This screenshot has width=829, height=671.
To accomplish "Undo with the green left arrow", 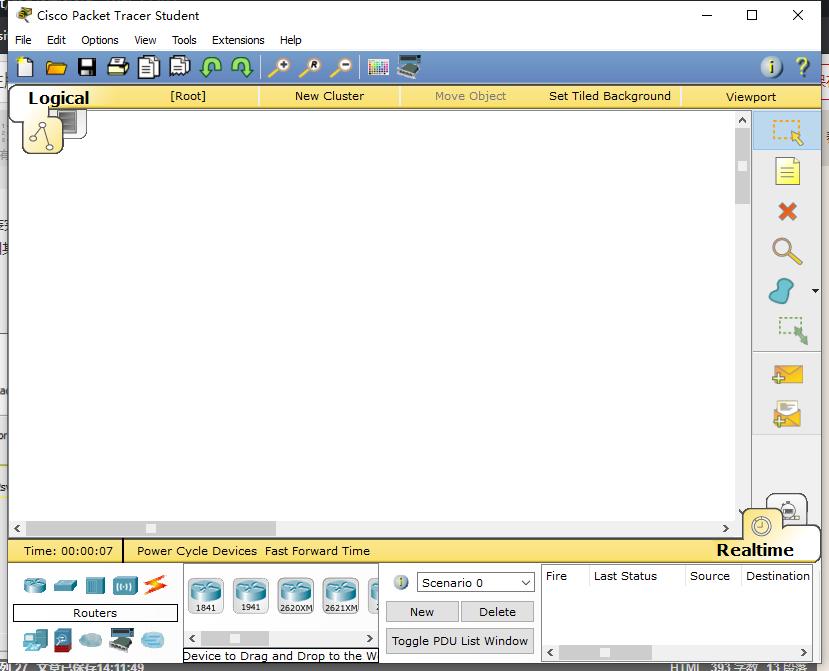I will [211, 67].
